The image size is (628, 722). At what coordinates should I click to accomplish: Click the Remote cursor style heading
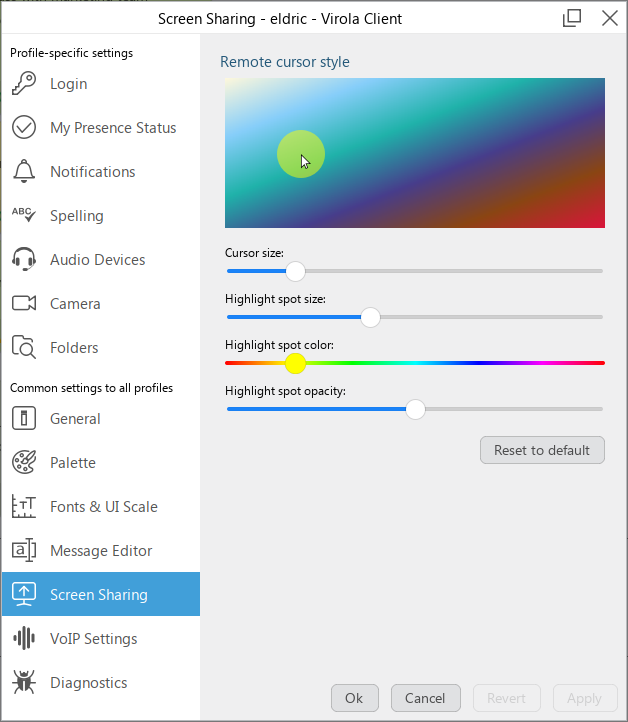[x=285, y=62]
